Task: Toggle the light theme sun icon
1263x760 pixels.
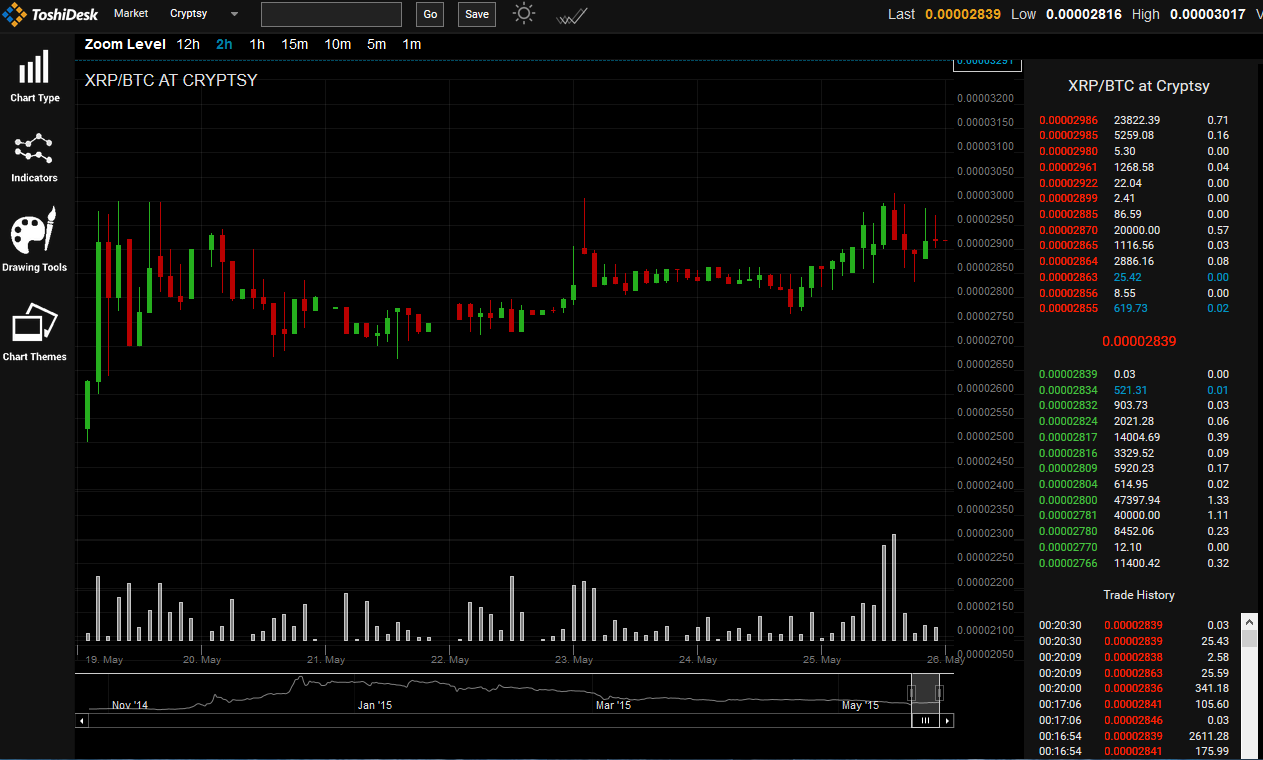Action: tap(524, 14)
